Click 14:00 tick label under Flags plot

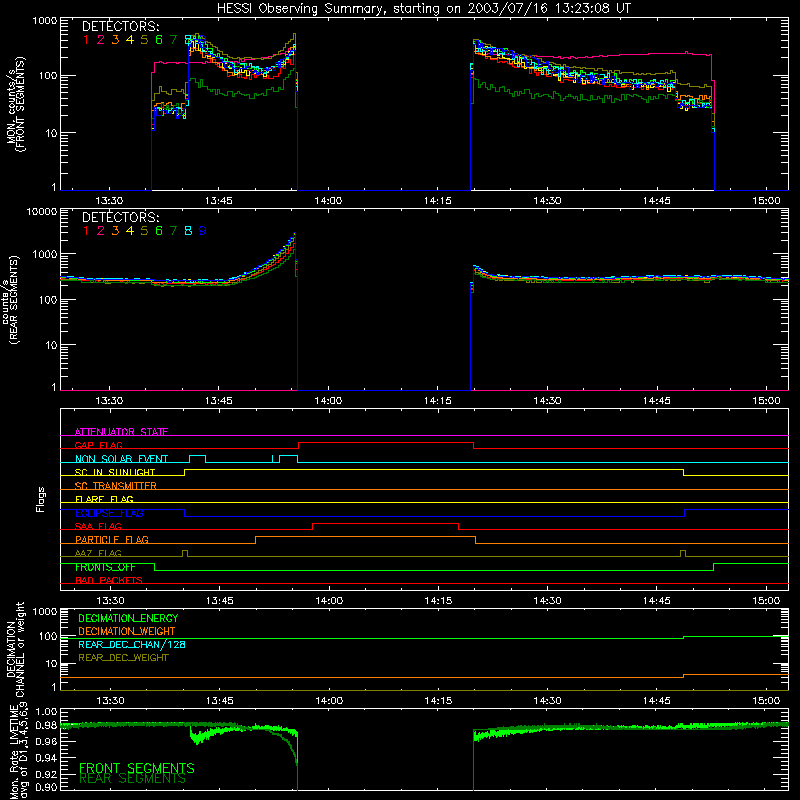tap(329, 601)
